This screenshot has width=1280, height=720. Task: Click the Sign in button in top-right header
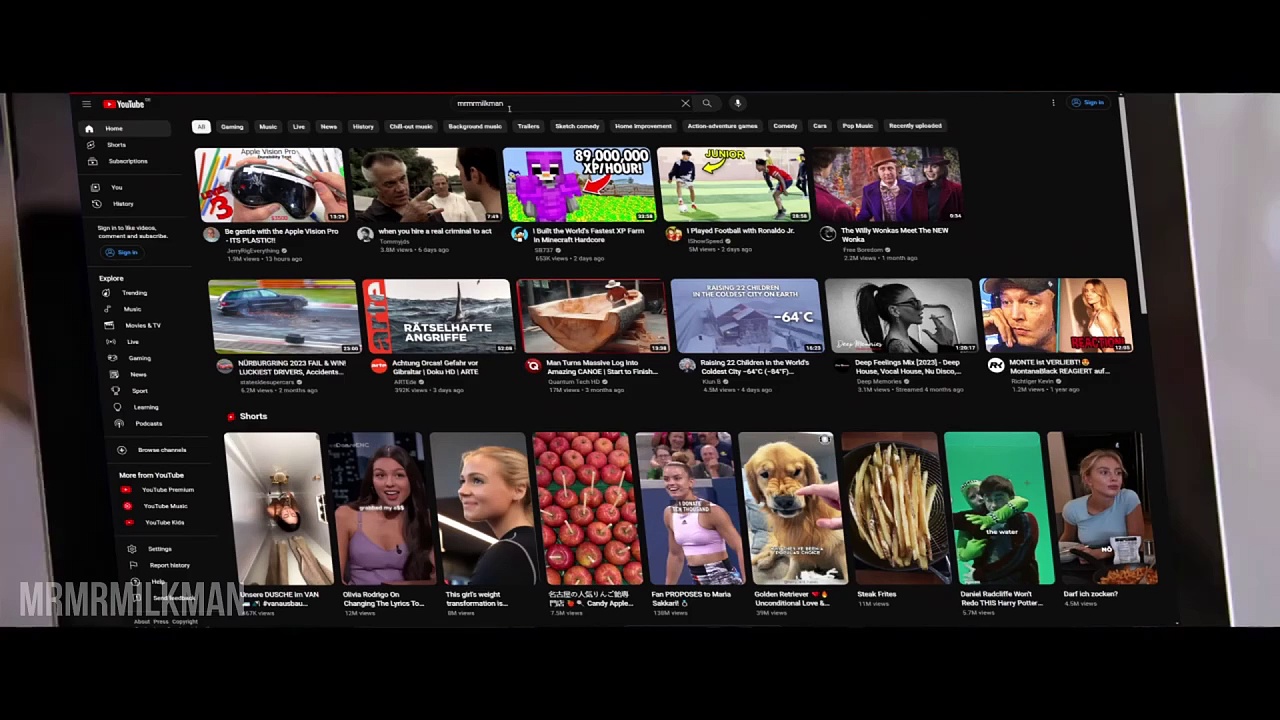point(1088,103)
